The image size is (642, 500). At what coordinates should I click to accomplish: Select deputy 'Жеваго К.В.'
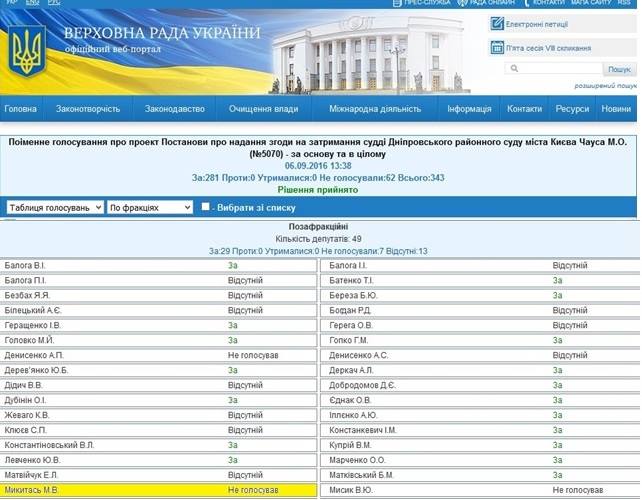coord(27,415)
